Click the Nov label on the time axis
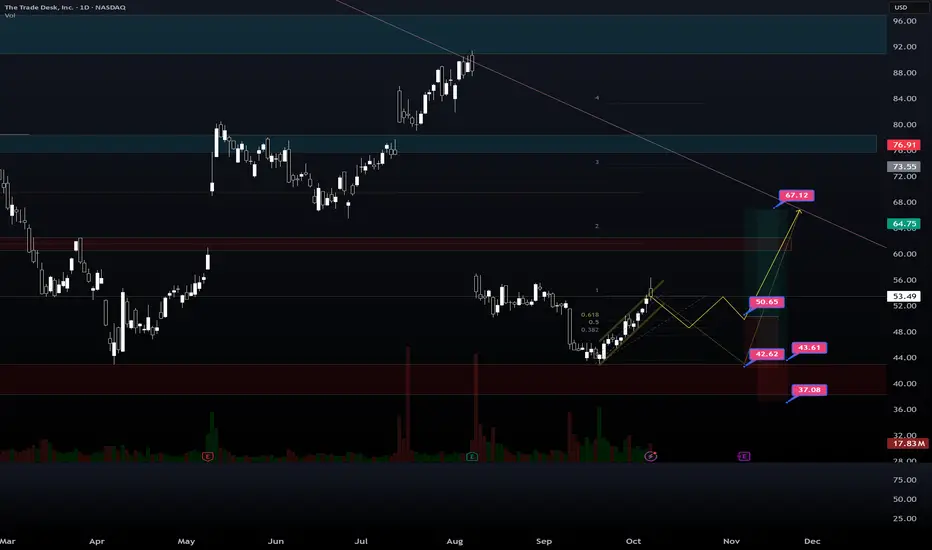Screen dimensions: 932x550 click(x=731, y=541)
